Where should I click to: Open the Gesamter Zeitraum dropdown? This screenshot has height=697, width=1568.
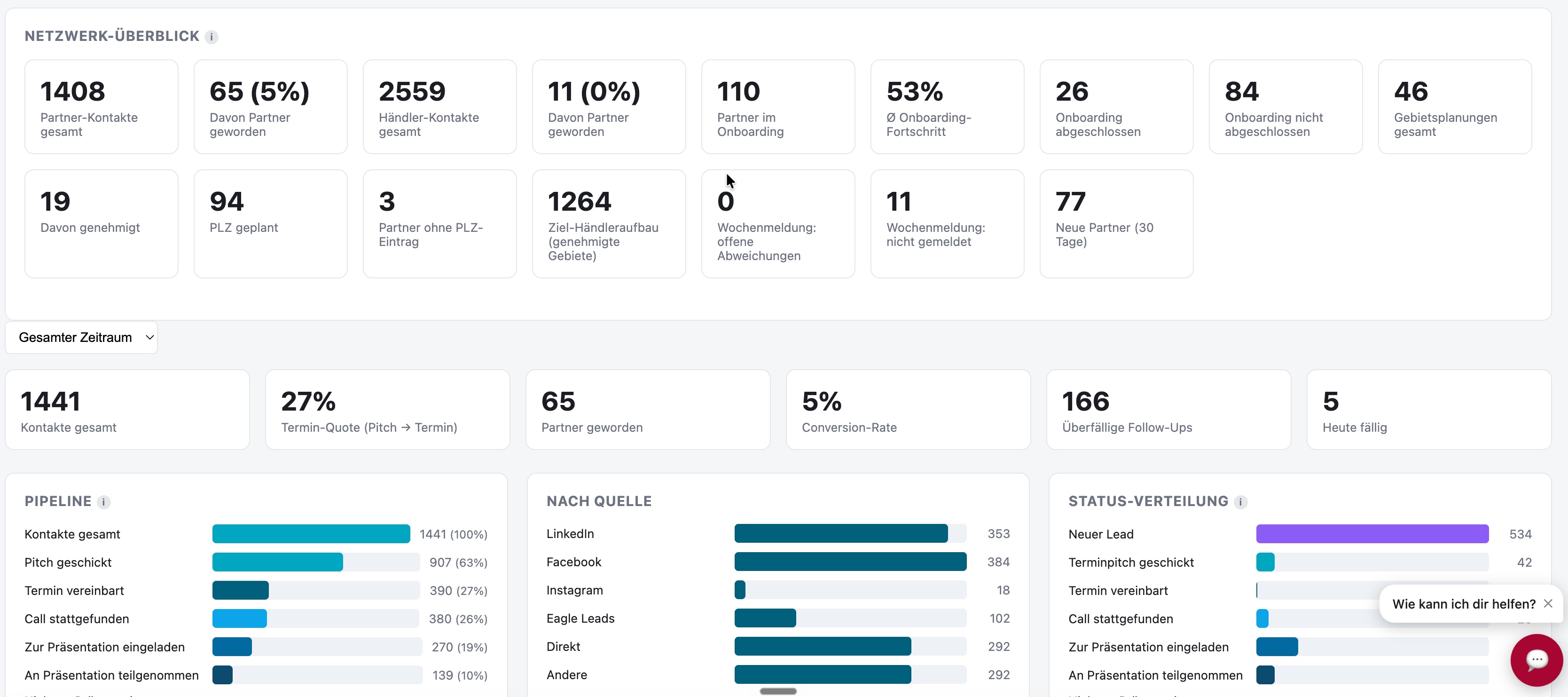82,338
